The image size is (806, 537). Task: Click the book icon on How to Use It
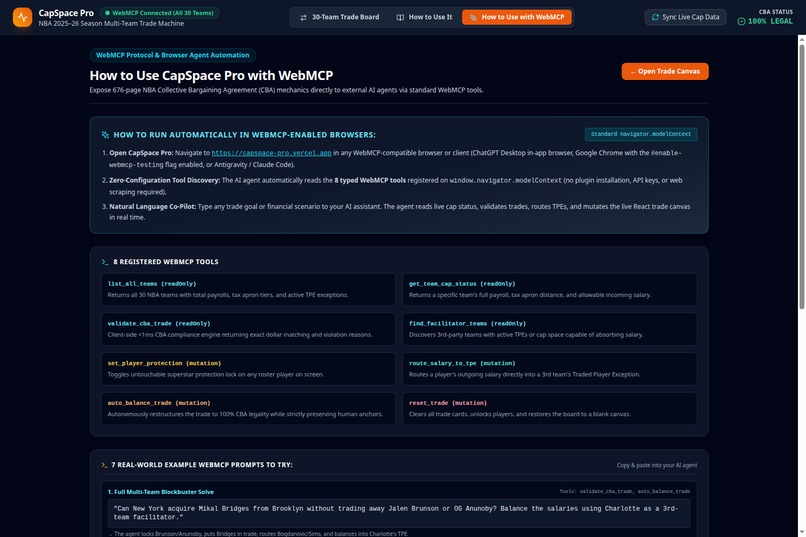(x=400, y=17)
